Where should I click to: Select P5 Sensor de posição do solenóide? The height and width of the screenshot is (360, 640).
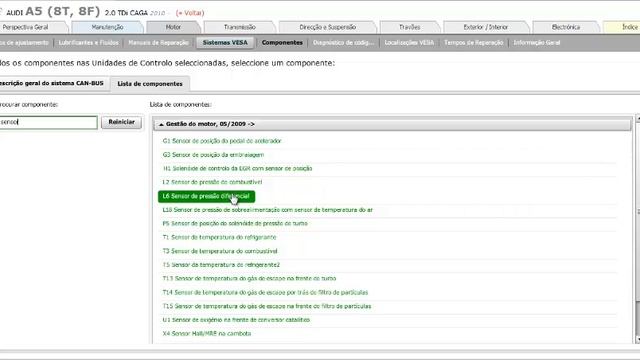[235, 223]
